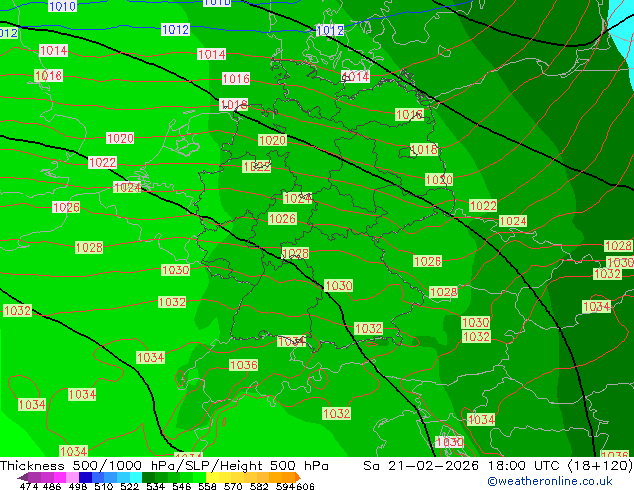Click the 534 legend value
Image resolution: width=634 pixels, height=490 pixels.
(x=155, y=486)
